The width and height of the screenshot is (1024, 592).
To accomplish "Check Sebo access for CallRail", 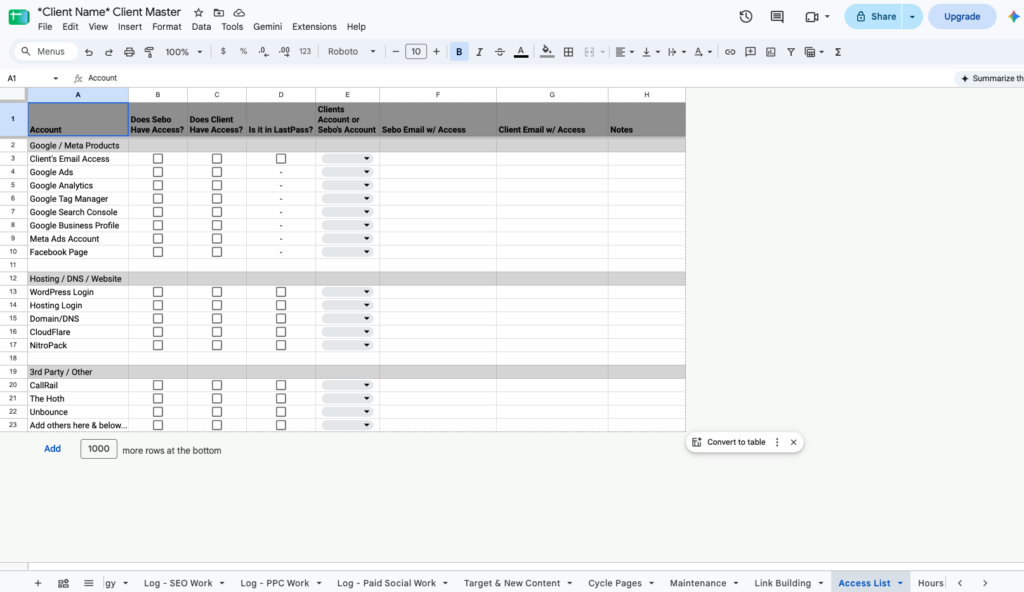I will point(158,386).
